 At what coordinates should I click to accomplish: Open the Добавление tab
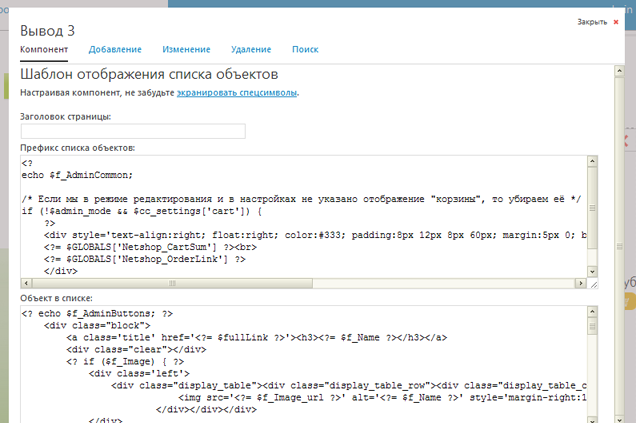(x=115, y=49)
